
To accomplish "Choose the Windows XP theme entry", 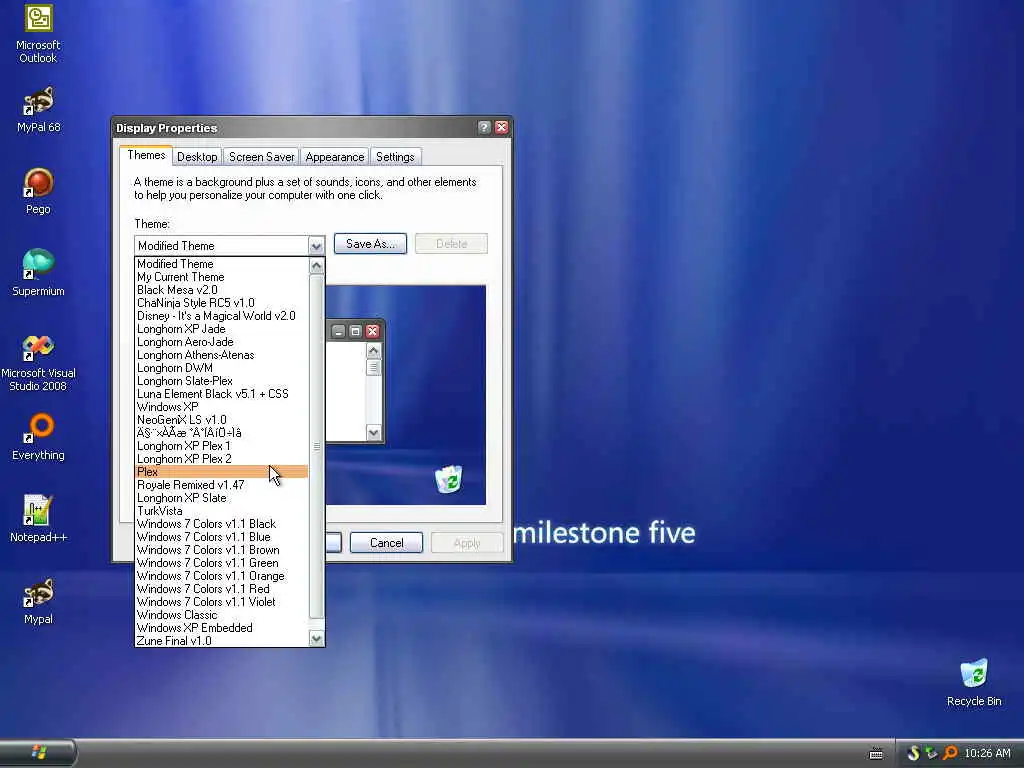I will (221, 407).
